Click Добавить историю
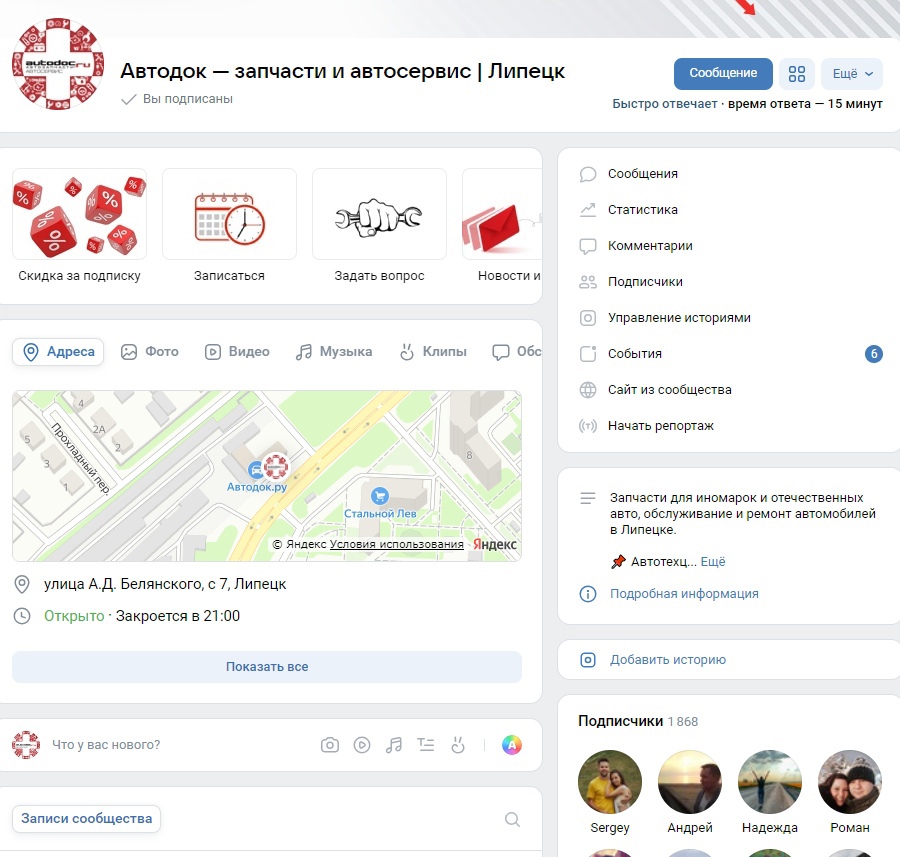This screenshot has height=857, width=900. click(668, 660)
